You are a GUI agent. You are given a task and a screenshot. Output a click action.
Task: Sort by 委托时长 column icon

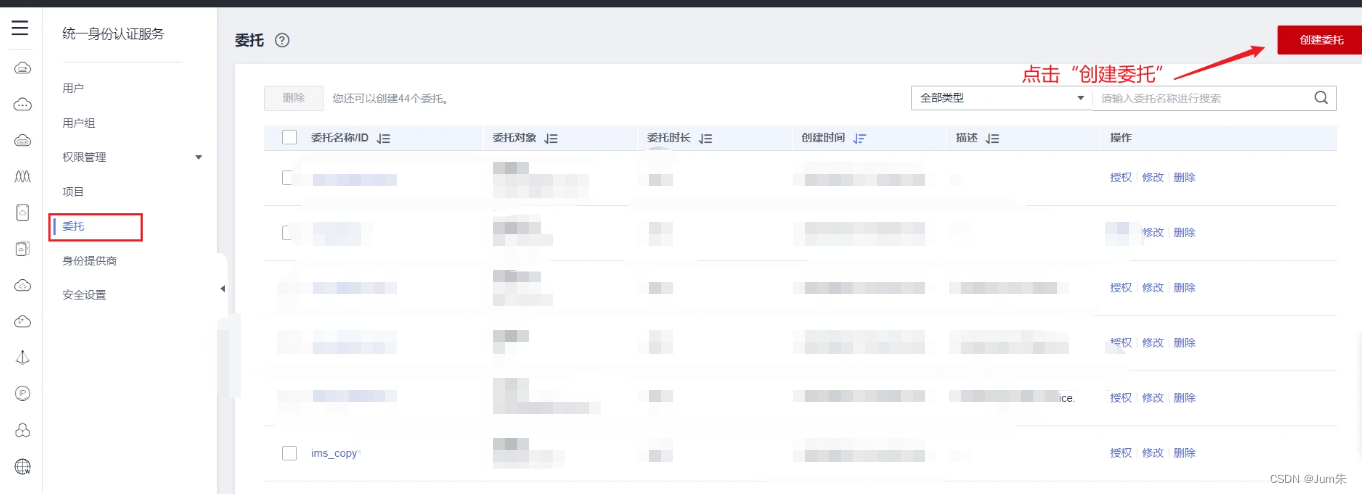click(706, 139)
